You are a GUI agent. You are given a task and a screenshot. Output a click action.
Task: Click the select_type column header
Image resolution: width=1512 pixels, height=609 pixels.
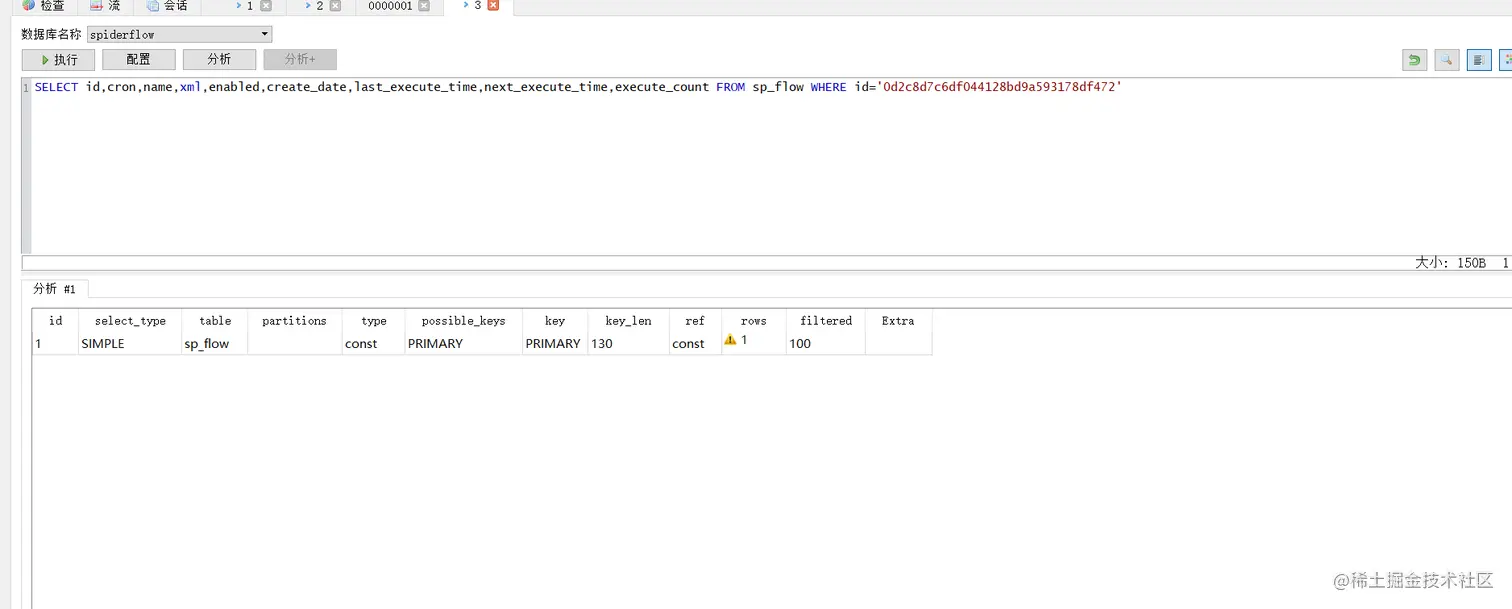coord(130,321)
